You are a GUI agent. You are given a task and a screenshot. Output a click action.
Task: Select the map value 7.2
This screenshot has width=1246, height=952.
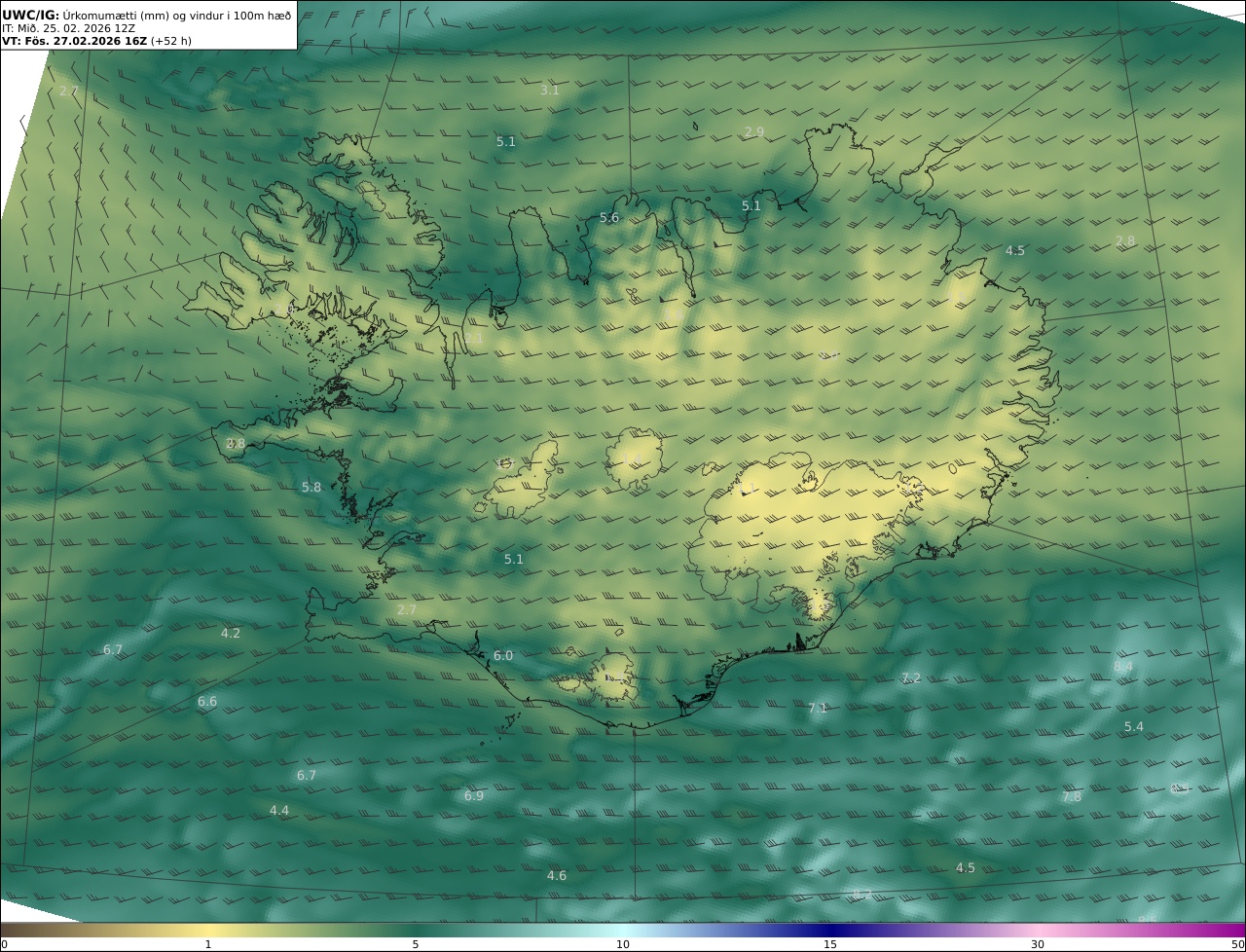(911, 677)
